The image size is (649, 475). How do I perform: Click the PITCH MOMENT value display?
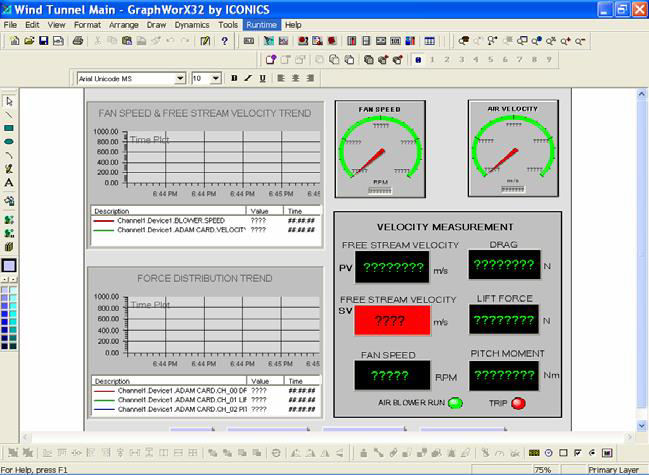pos(504,376)
